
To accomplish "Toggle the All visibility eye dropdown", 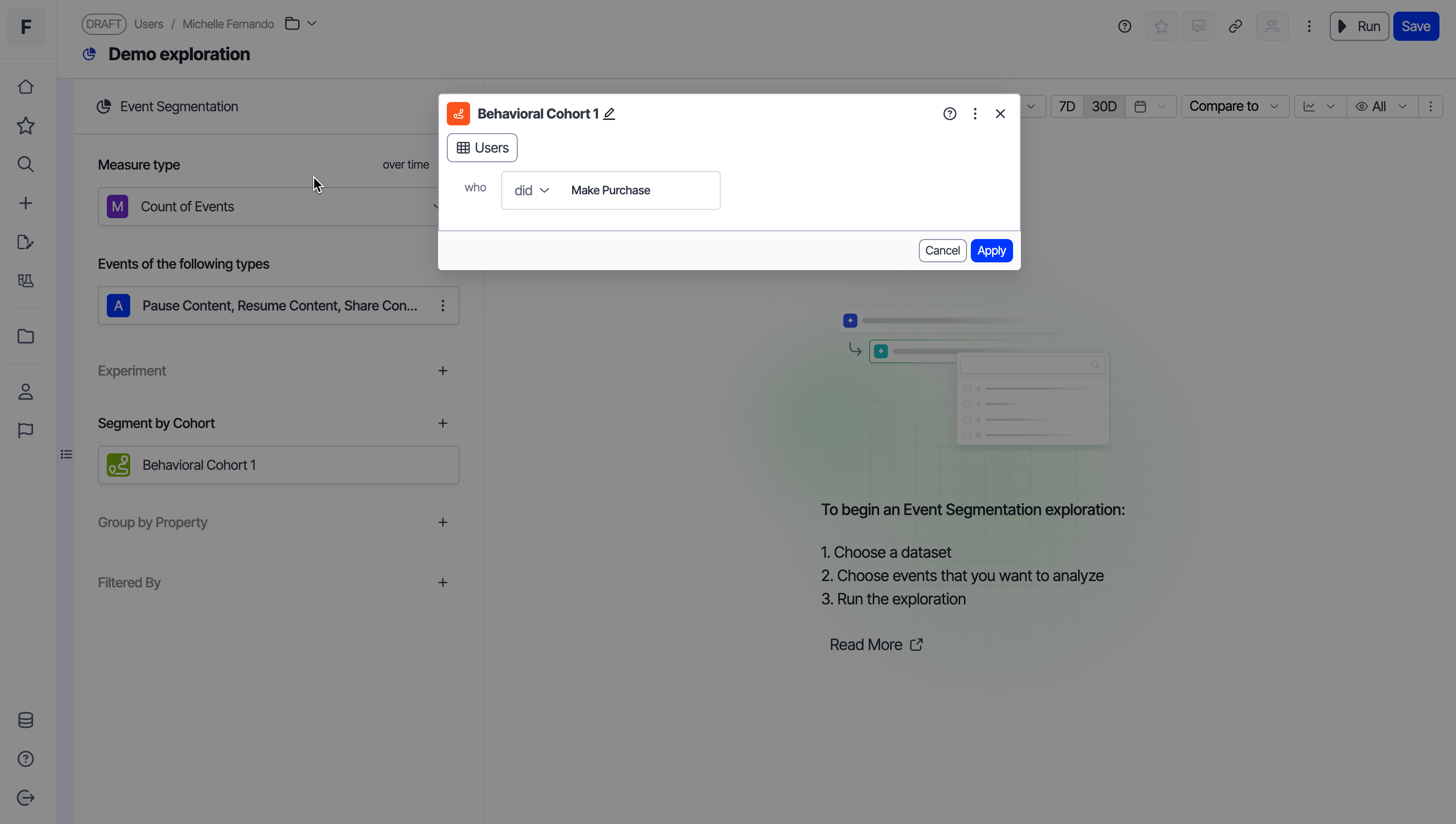I will (1381, 106).
